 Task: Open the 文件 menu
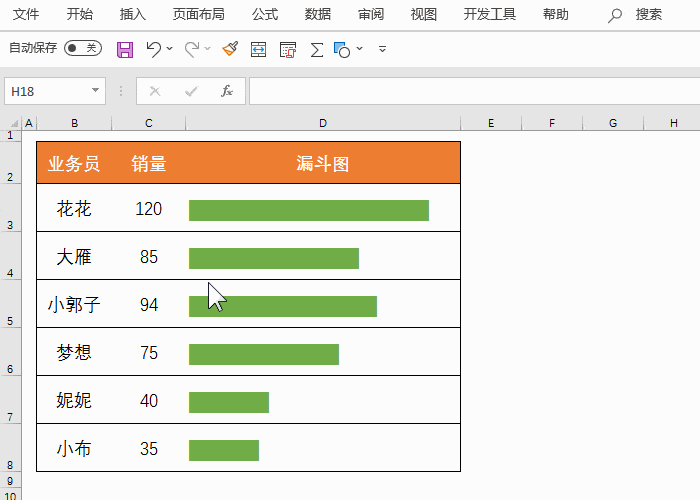click(x=26, y=14)
